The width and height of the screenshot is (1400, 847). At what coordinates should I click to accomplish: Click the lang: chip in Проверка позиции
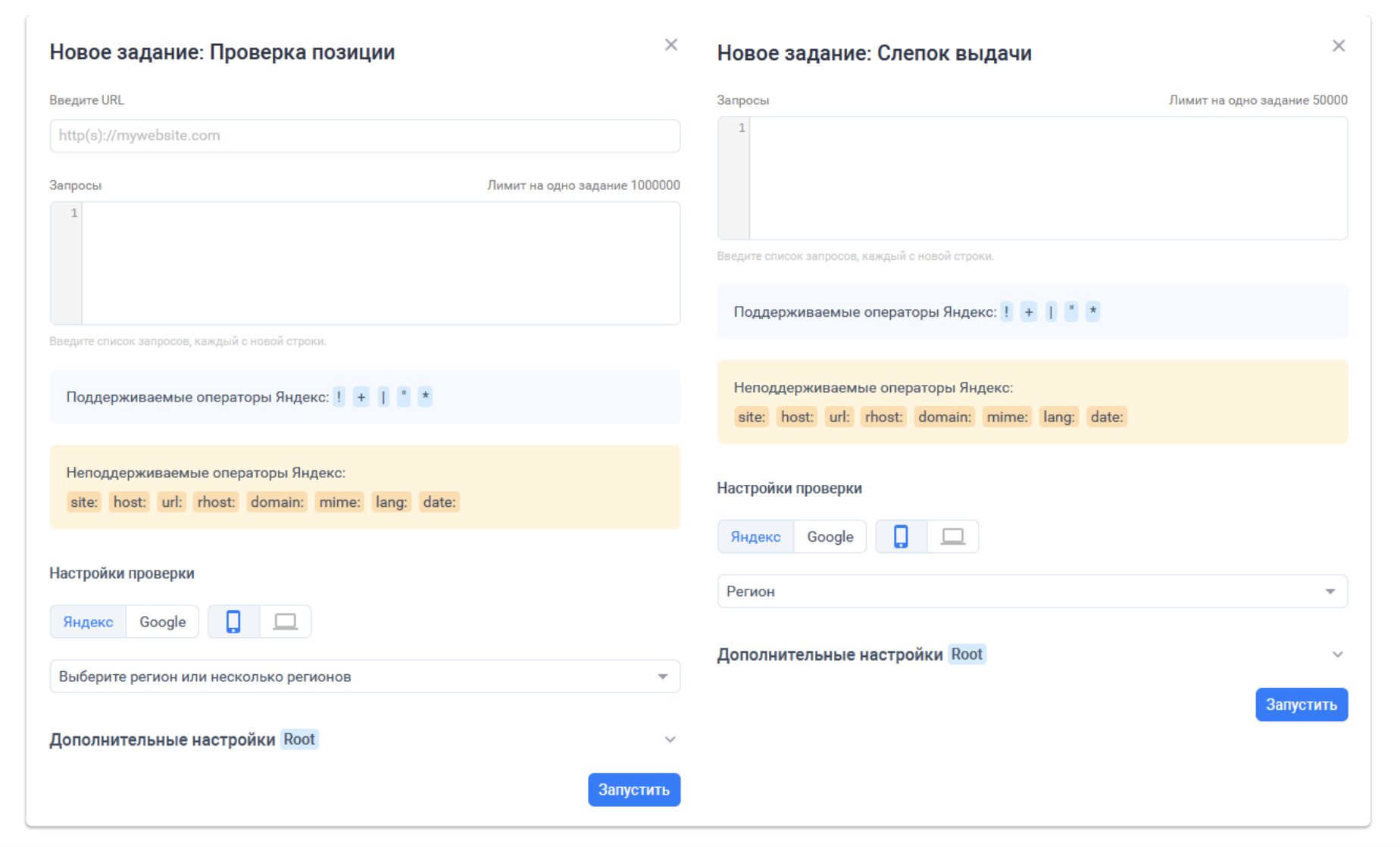click(x=392, y=502)
